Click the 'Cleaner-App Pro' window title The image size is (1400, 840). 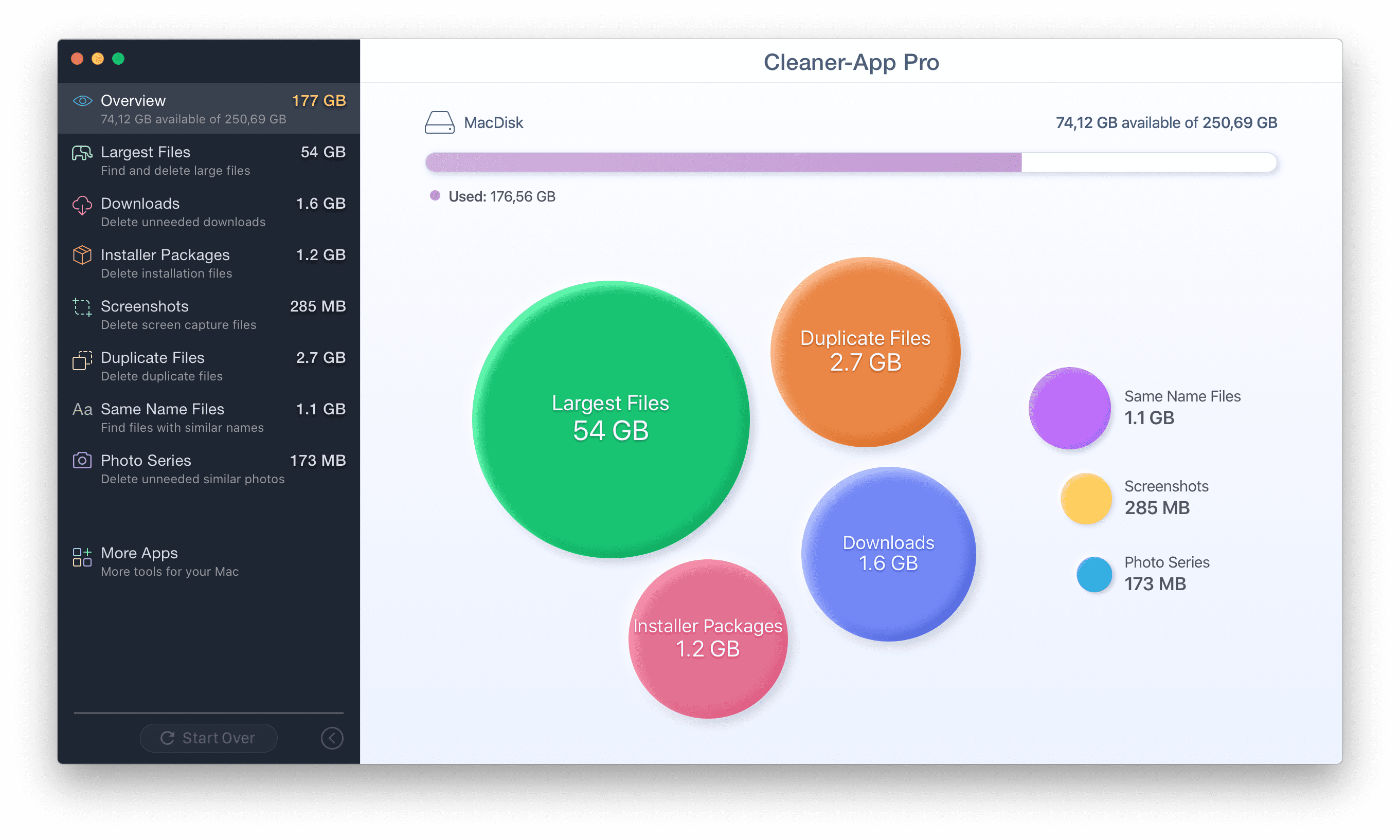(x=851, y=62)
